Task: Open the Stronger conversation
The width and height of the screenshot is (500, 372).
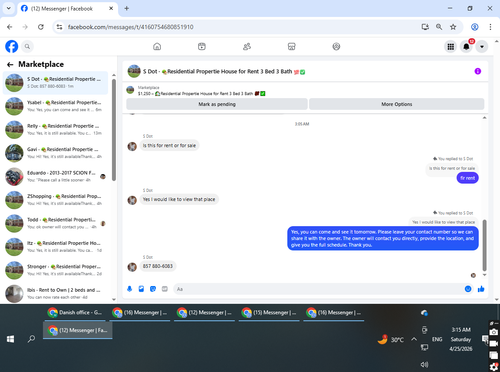Action: pos(55,270)
